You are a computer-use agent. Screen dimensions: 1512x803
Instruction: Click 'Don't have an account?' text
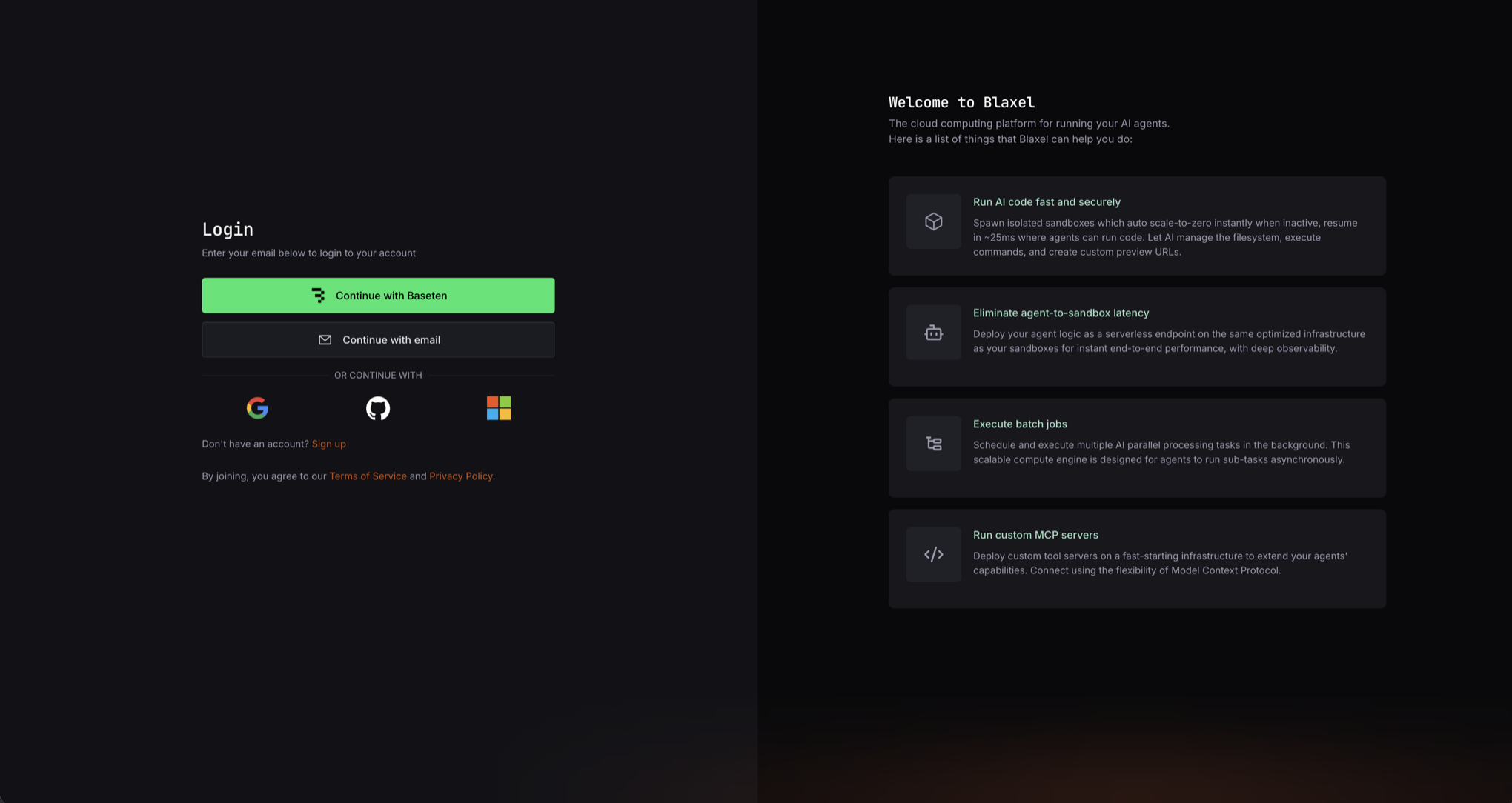pos(255,444)
